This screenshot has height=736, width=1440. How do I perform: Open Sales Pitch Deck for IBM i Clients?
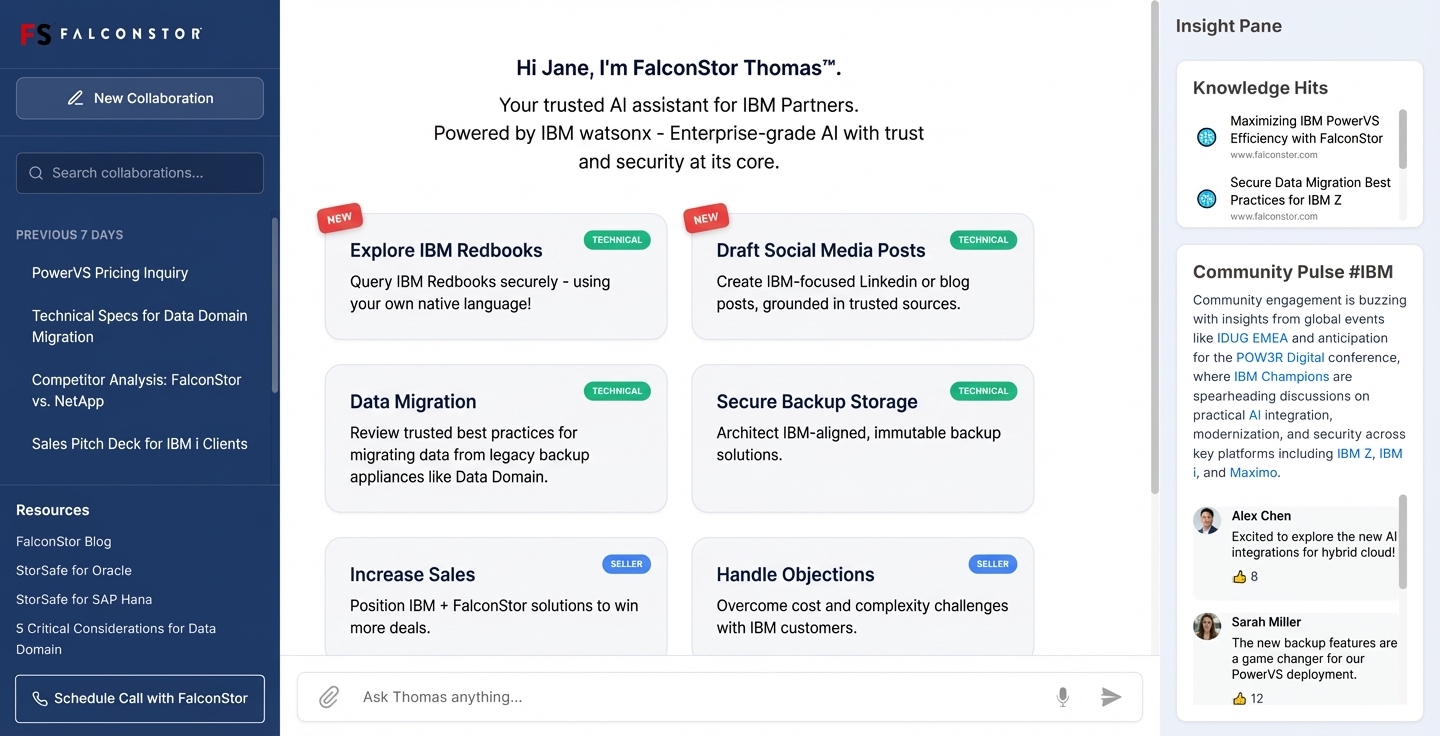[x=139, y=444]
